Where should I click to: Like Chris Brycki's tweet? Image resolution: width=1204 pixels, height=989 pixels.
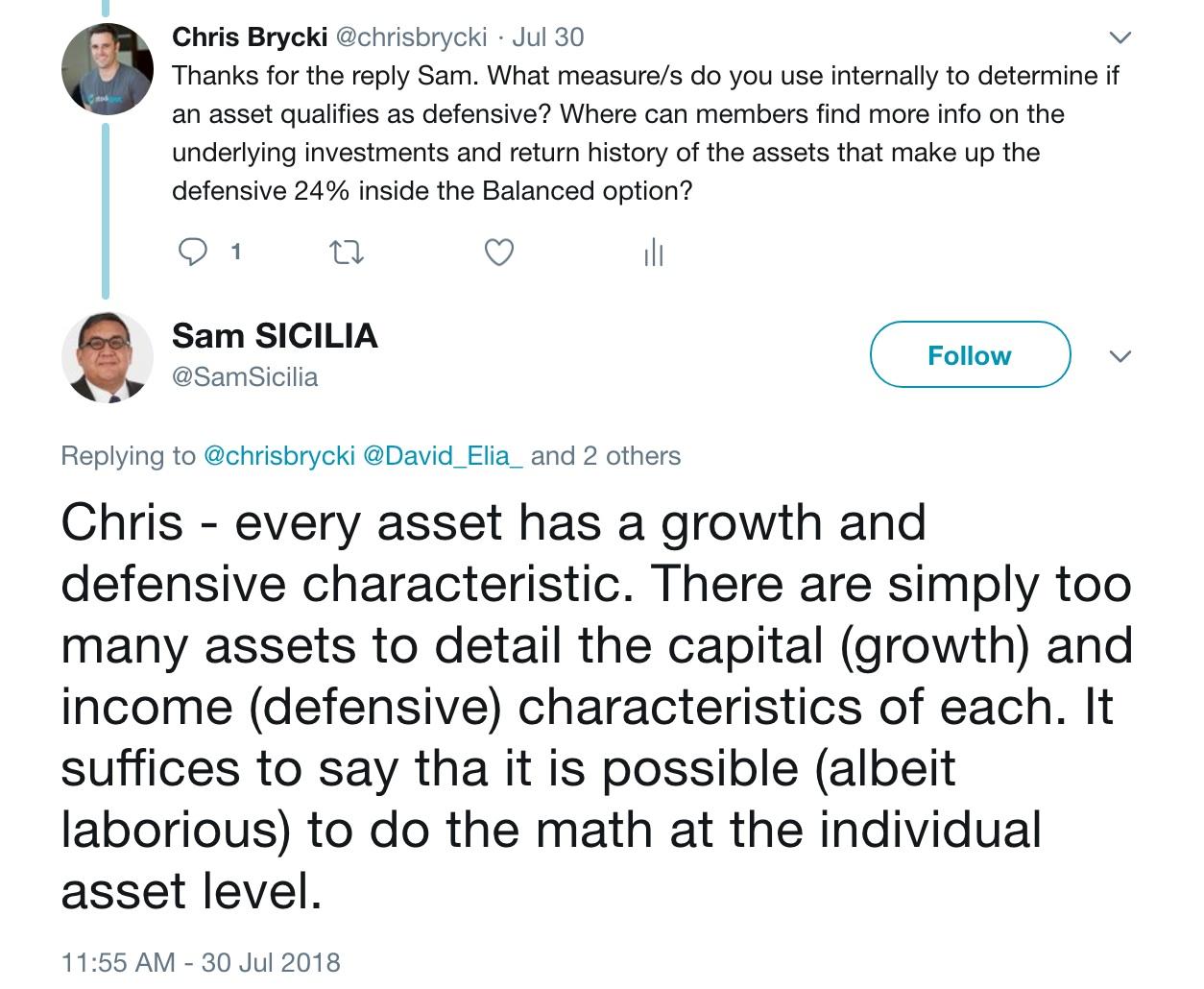[498, 253]
